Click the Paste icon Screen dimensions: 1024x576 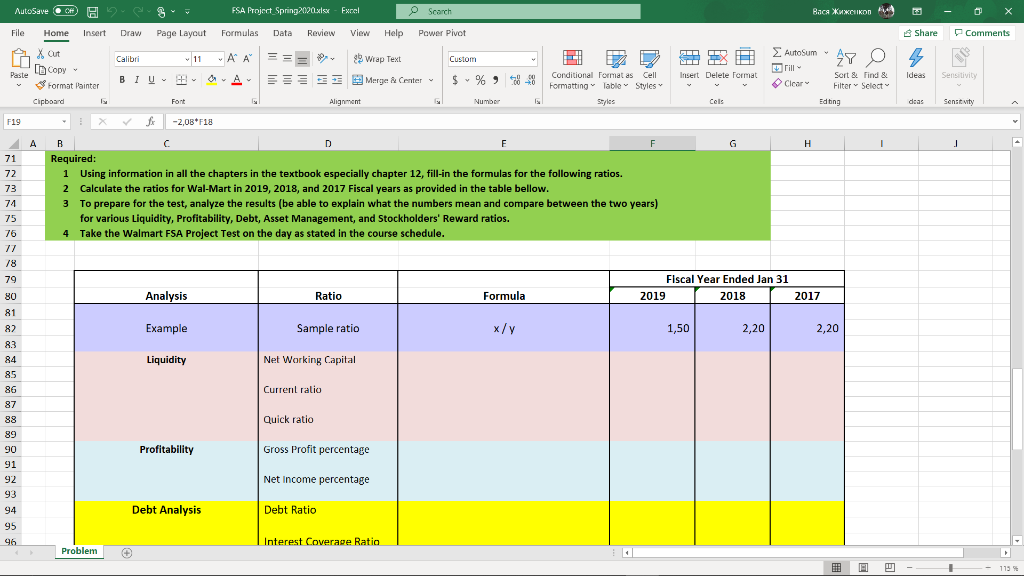pos(20,59)
